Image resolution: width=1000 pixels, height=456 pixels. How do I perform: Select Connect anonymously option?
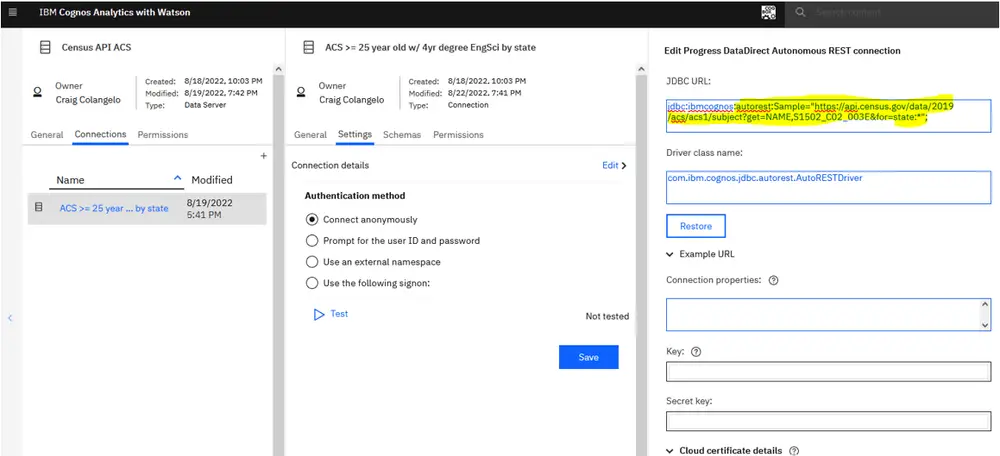pos(312,219)
